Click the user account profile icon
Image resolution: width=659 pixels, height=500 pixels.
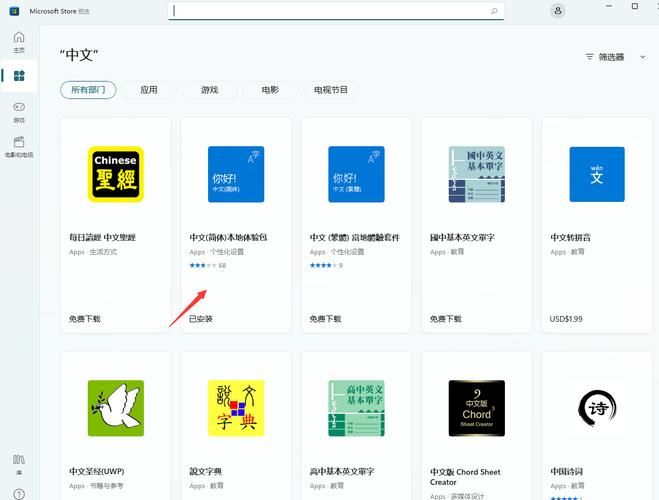[x=557, y=11]
